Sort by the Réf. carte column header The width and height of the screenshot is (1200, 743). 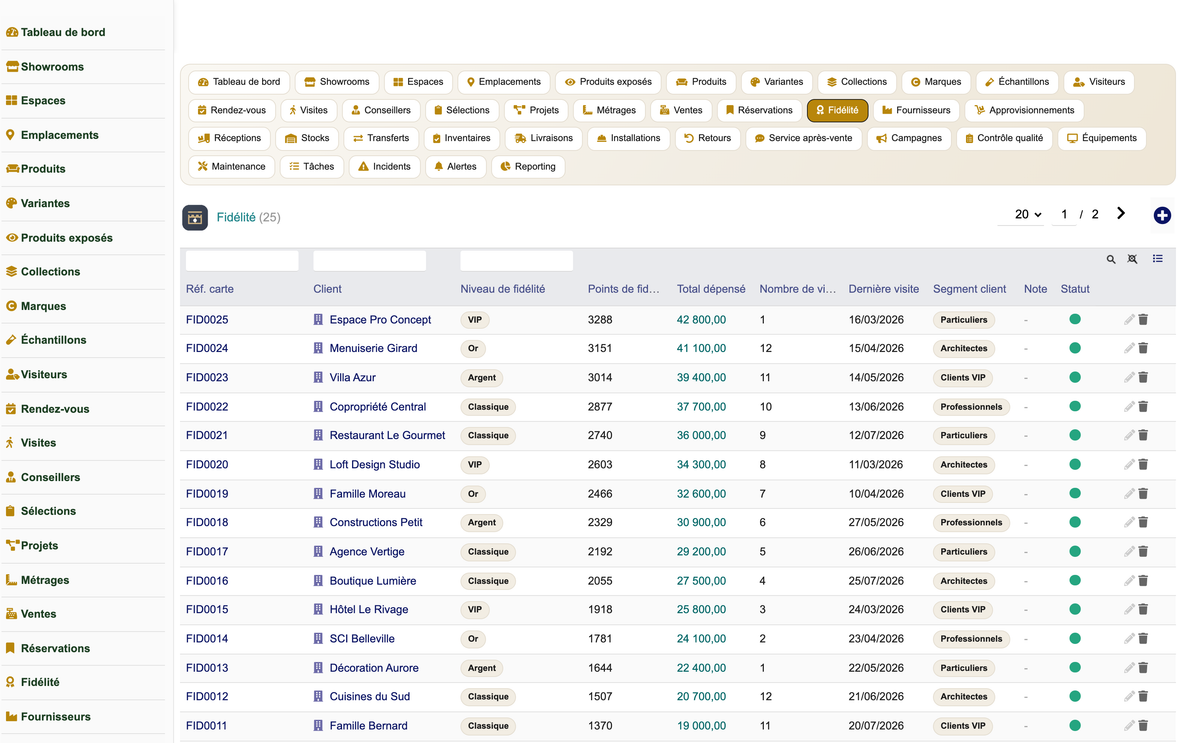tap(210, 289)
